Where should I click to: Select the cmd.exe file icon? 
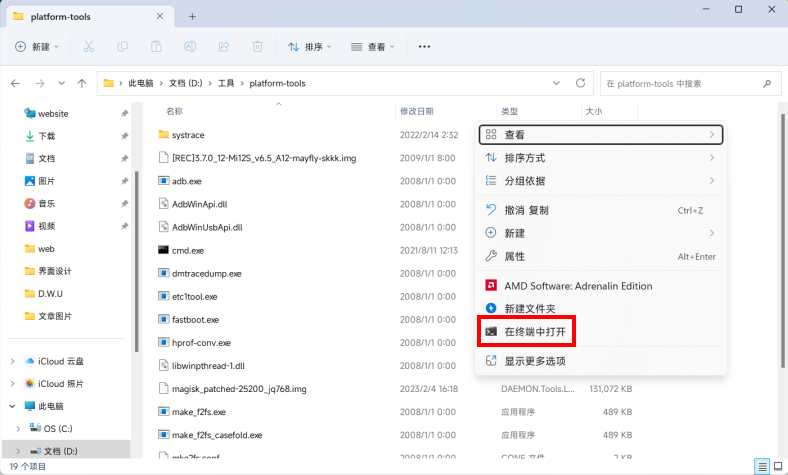[x=165, y=250]
